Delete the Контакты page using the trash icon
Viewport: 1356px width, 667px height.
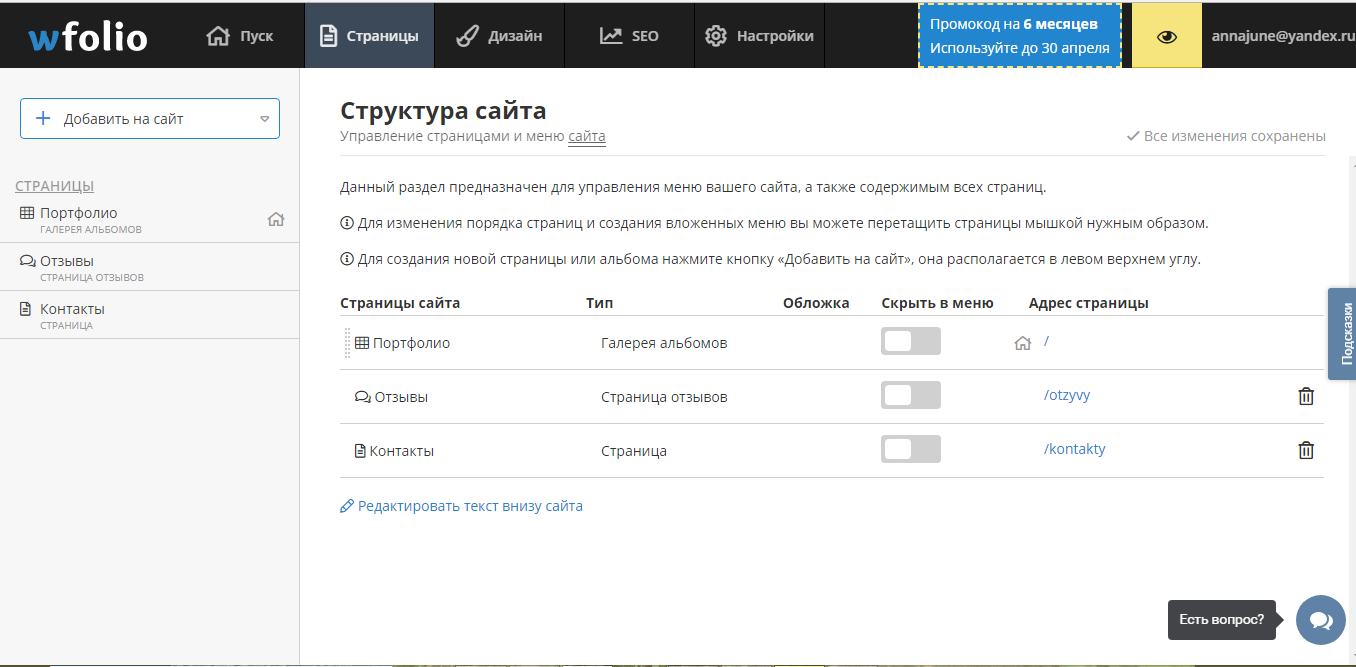tap(1305, 450)
